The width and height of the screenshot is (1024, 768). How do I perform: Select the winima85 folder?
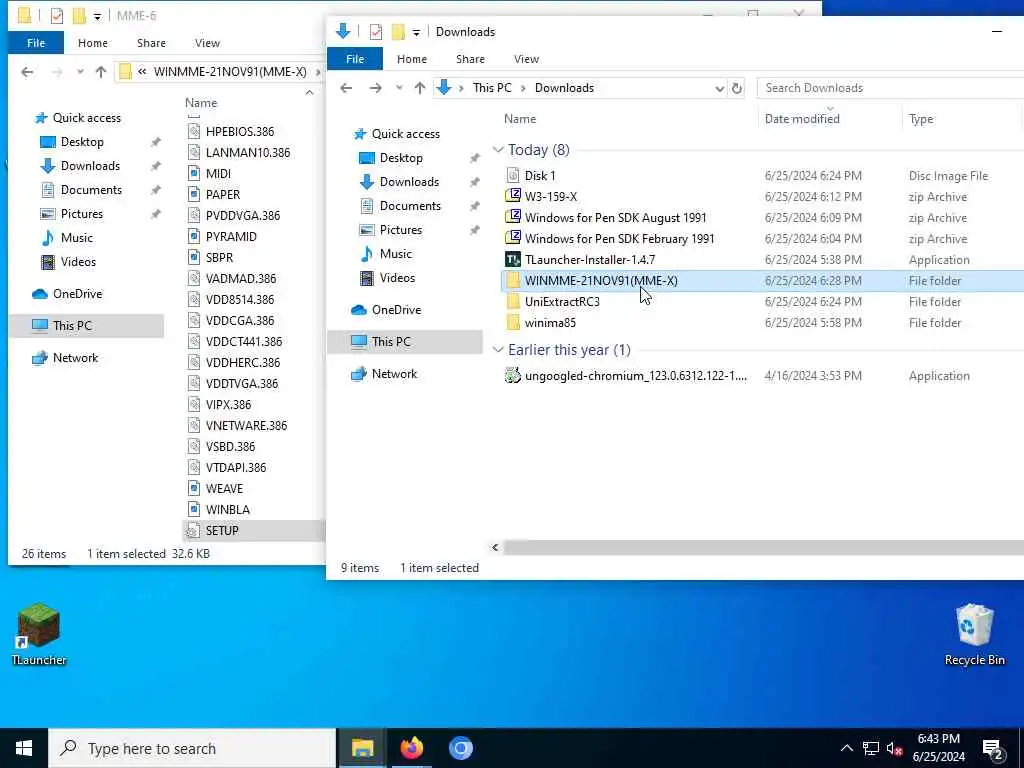click(550, 323)
